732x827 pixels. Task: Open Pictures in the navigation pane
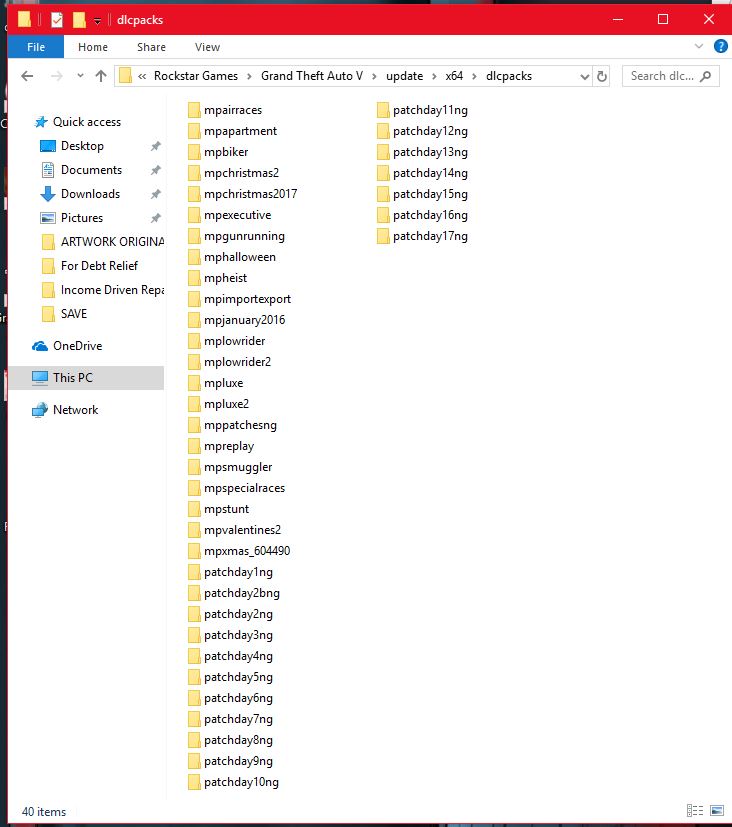pos(82,218)
